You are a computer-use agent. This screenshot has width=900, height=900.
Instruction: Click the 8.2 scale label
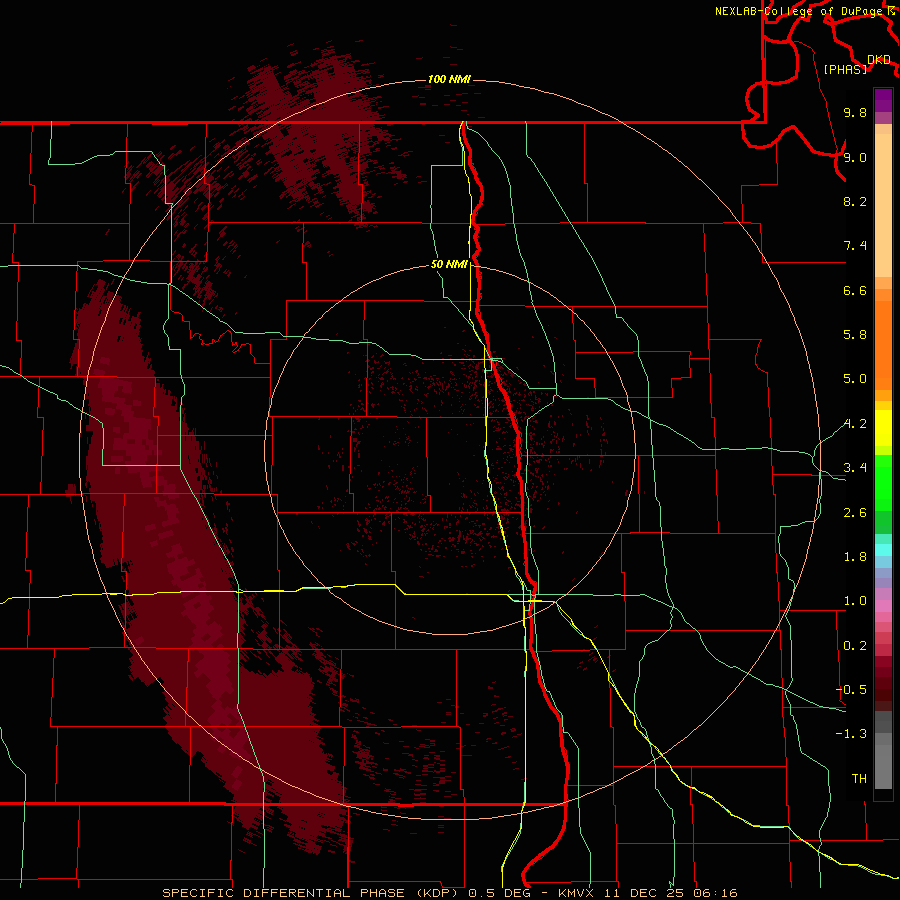[855, 201]
